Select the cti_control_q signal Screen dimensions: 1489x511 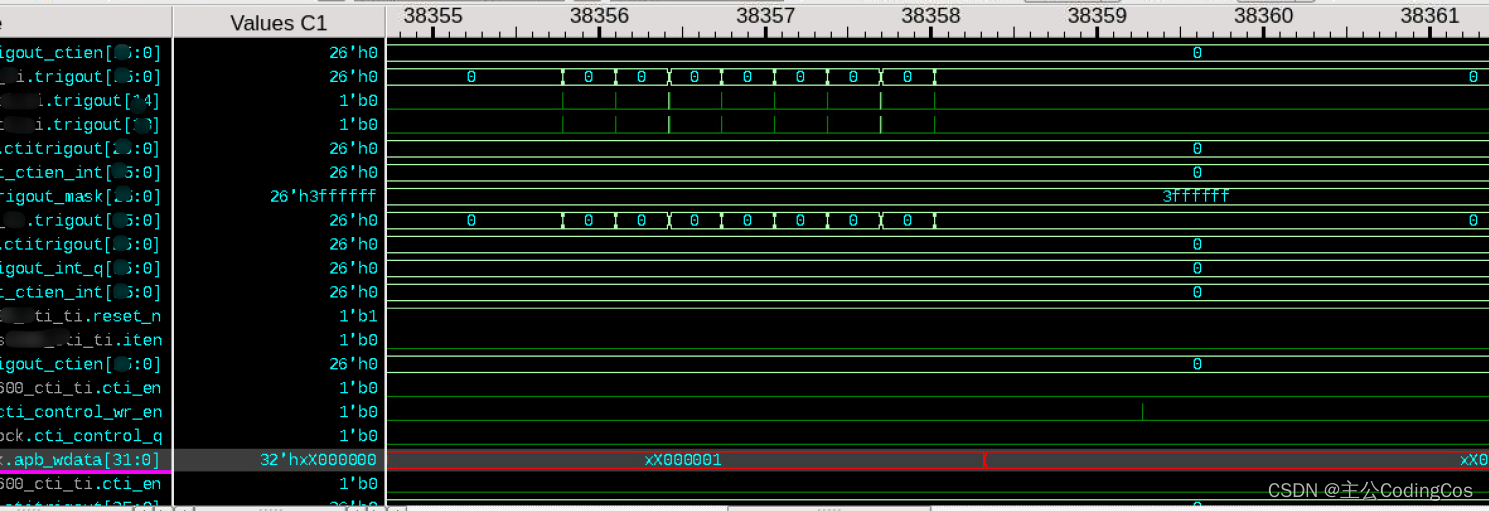coord(81,436)
